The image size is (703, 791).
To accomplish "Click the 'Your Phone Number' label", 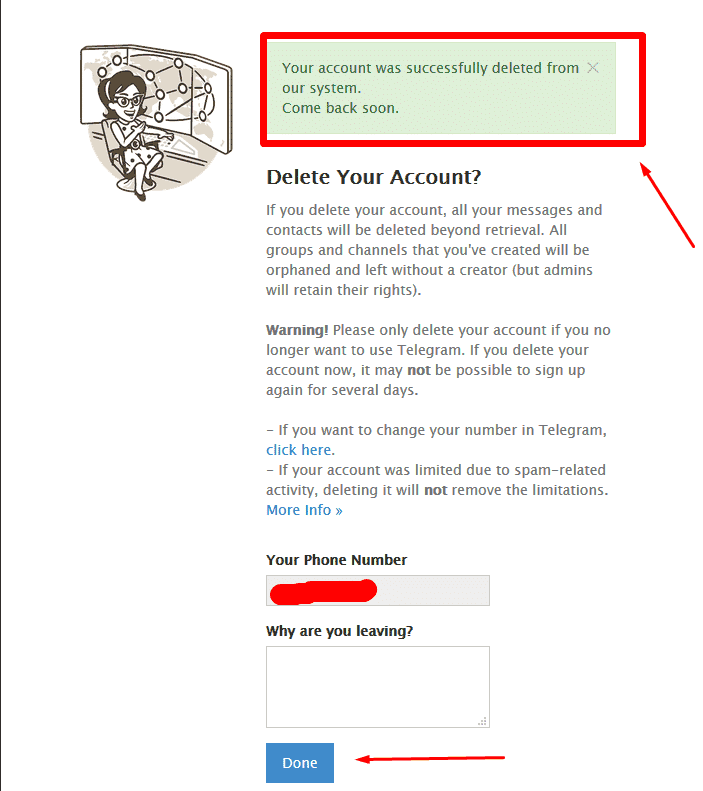I will pos(336,560).
